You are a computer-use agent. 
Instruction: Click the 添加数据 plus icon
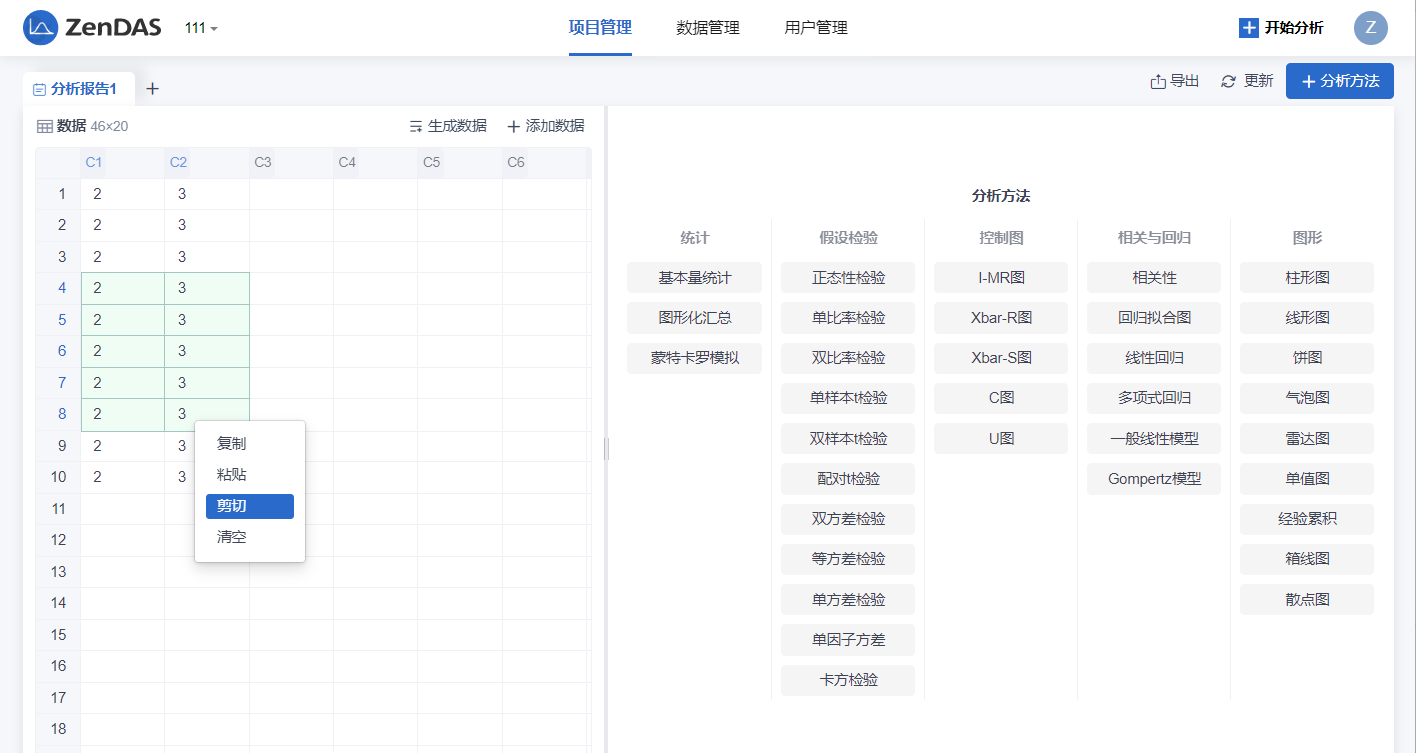click(514, 126)
